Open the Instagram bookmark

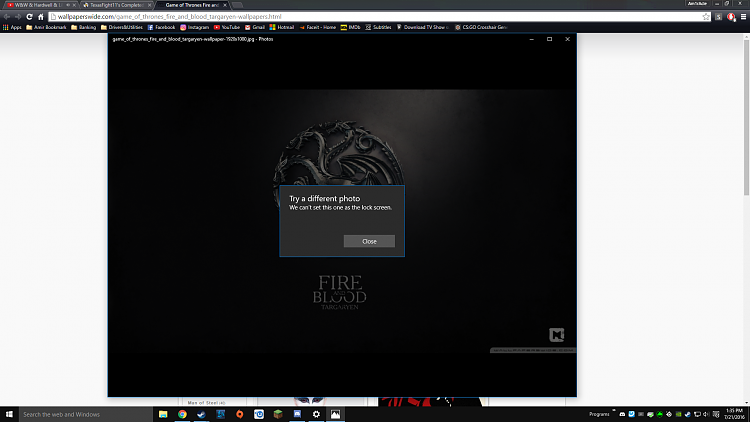click(x=194, y=27)
